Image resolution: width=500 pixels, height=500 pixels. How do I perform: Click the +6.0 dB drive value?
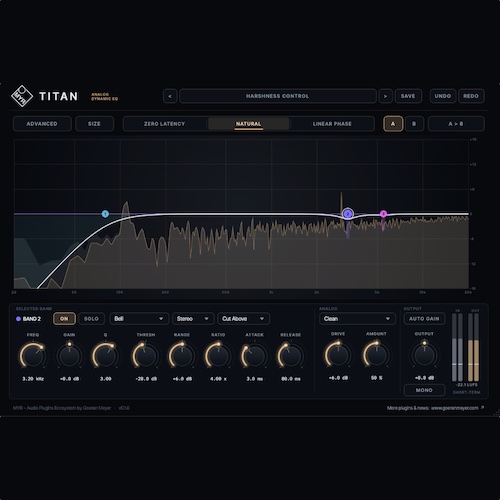point(338,378)
